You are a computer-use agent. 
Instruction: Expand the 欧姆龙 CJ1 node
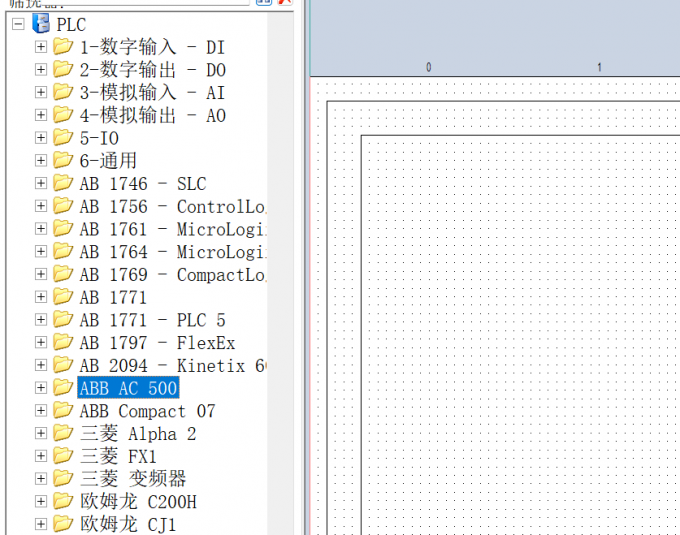click(41, 524)
